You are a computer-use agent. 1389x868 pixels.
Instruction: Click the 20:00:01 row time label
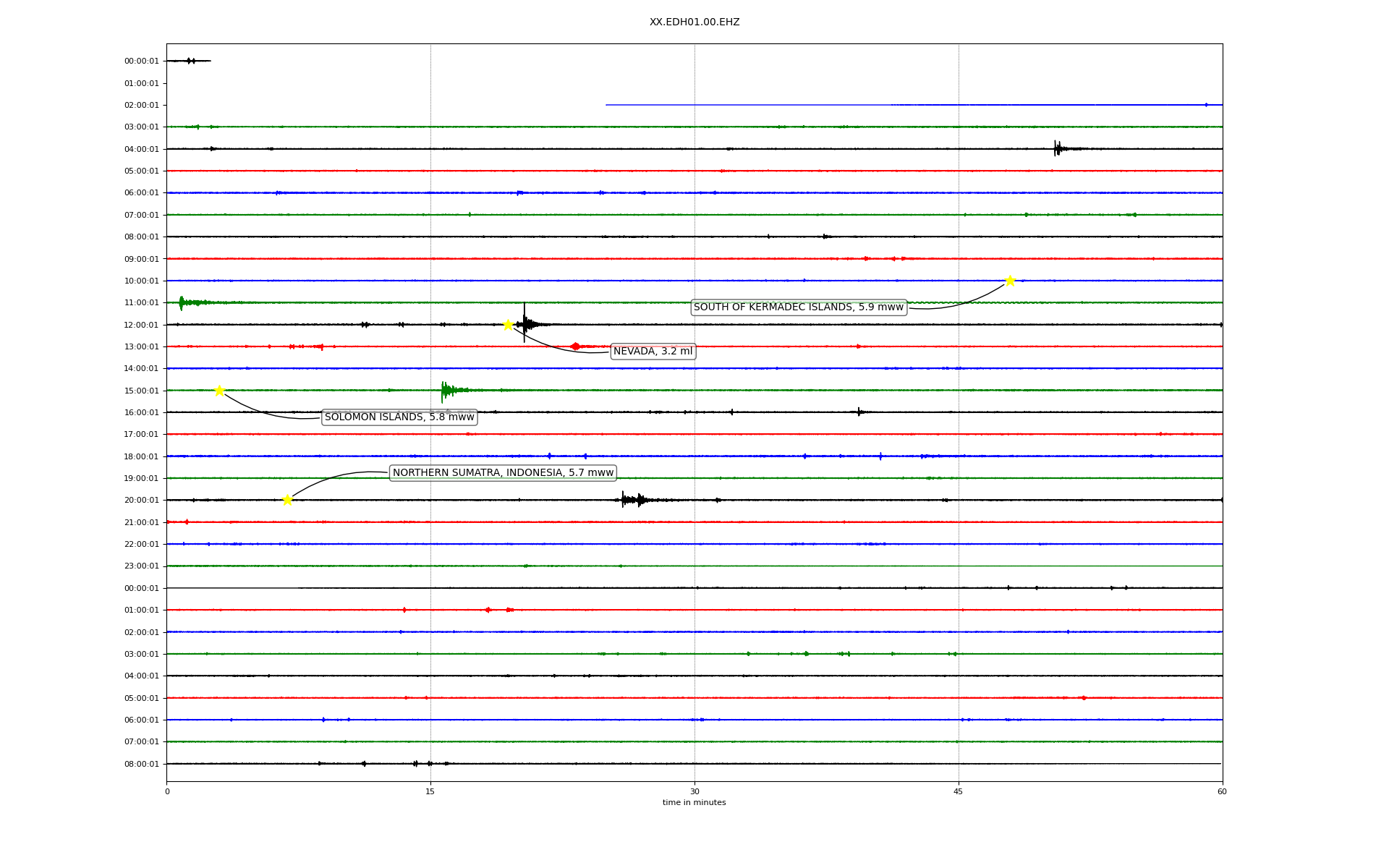pyautogui.click(x=141, y=501)
